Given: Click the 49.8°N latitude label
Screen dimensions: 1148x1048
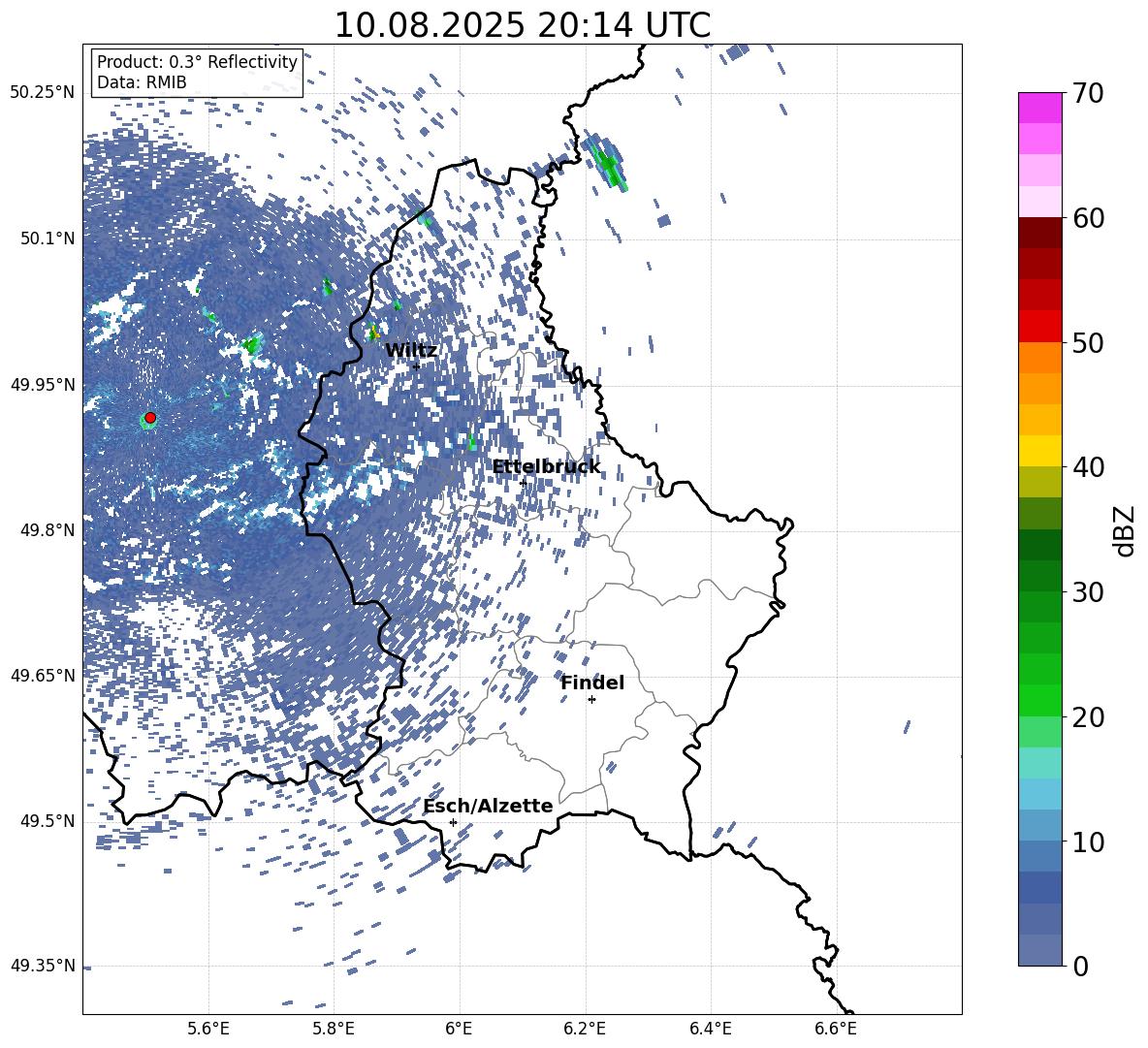Looking at the screenshot, I should (47, 530).
